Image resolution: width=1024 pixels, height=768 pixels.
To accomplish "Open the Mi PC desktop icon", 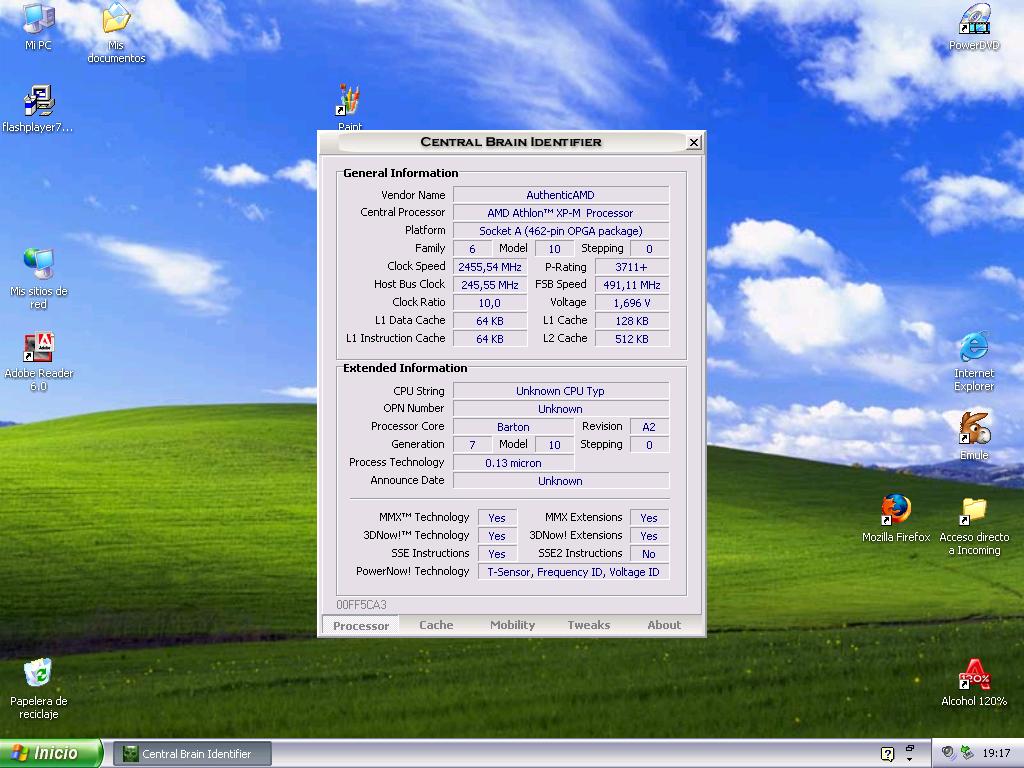I will [38, 20].
